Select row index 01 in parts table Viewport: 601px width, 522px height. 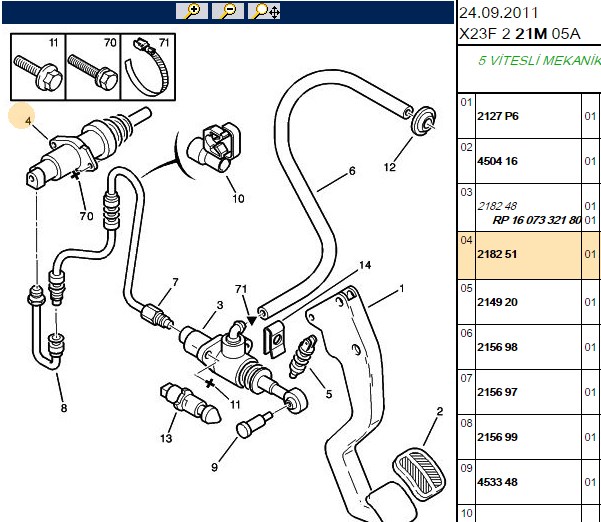tap(466, 102)
